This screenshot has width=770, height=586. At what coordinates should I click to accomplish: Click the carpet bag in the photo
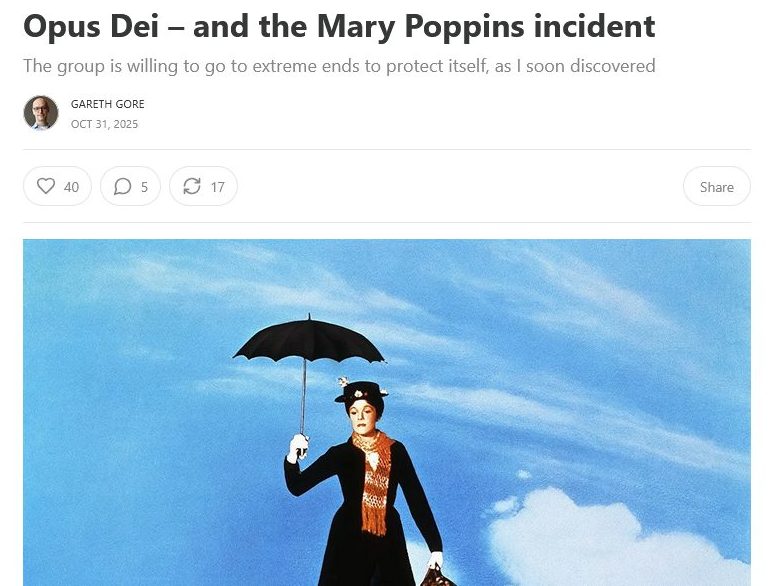436,577
